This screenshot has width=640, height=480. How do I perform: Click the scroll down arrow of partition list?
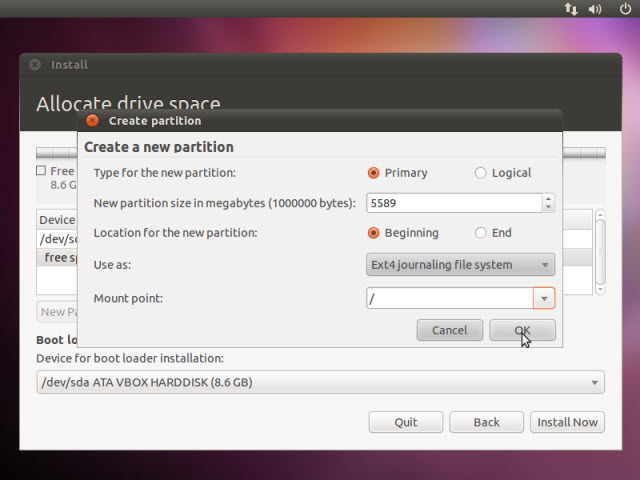click(x=600, y=289)
